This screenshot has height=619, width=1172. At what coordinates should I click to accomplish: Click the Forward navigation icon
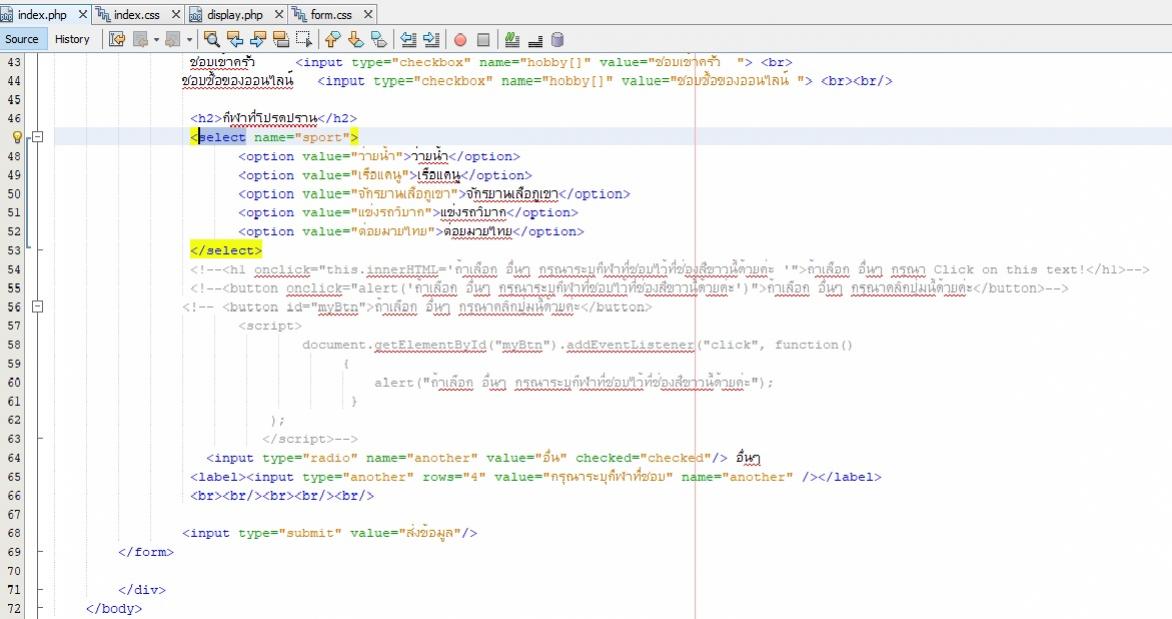173,39
